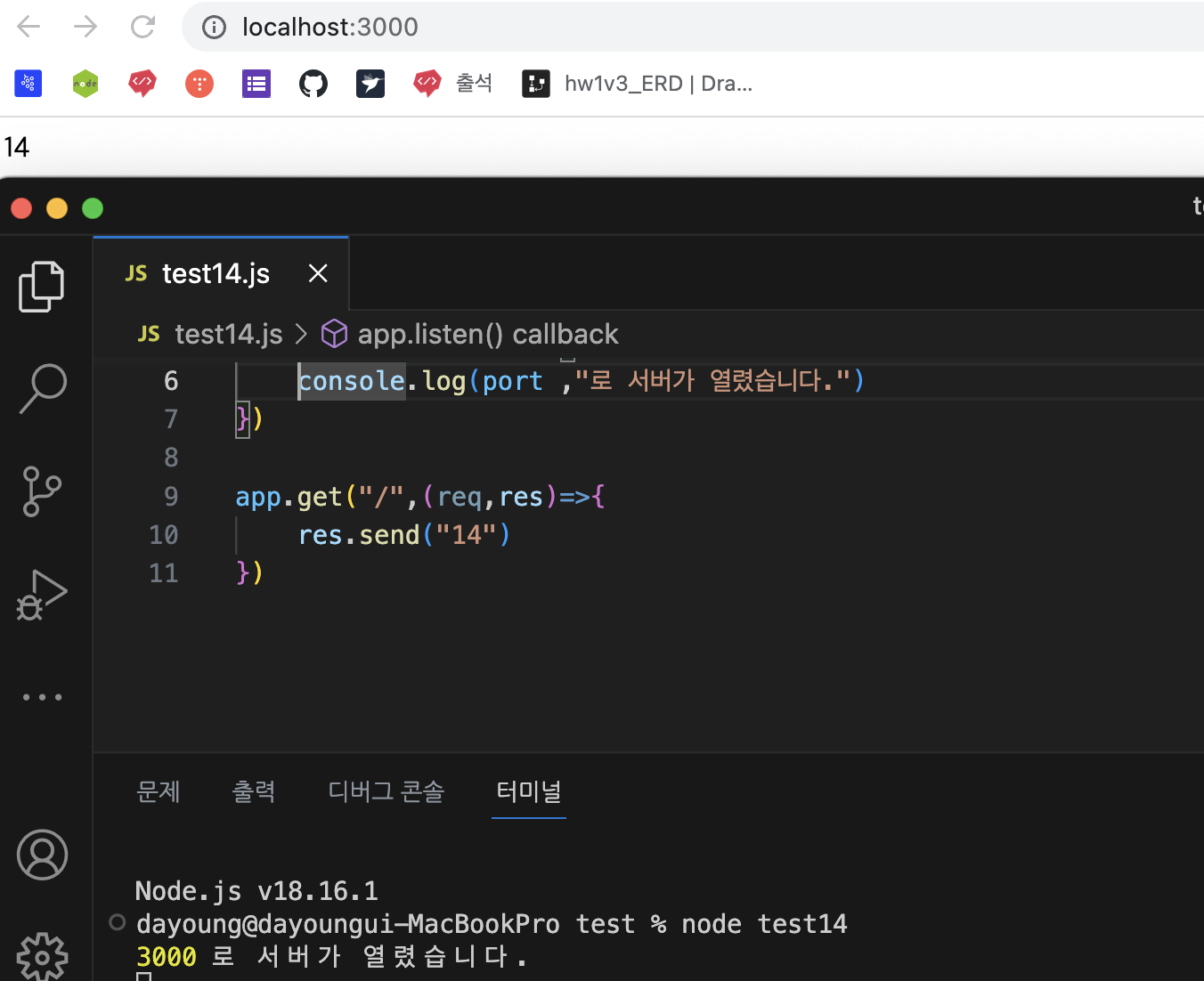Click test14.js in the breadcrumb

tap(210, 334)
